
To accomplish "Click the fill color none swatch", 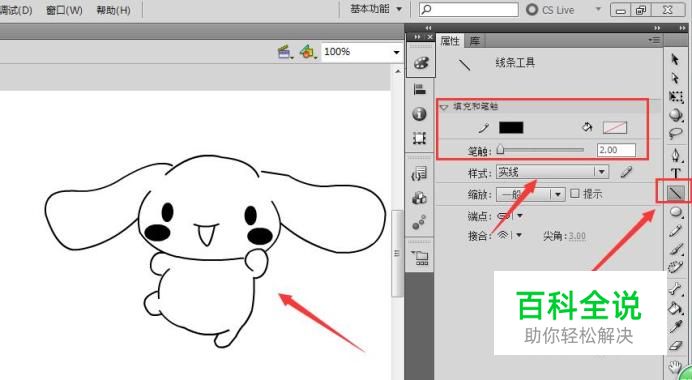I will tap(615, 128).
